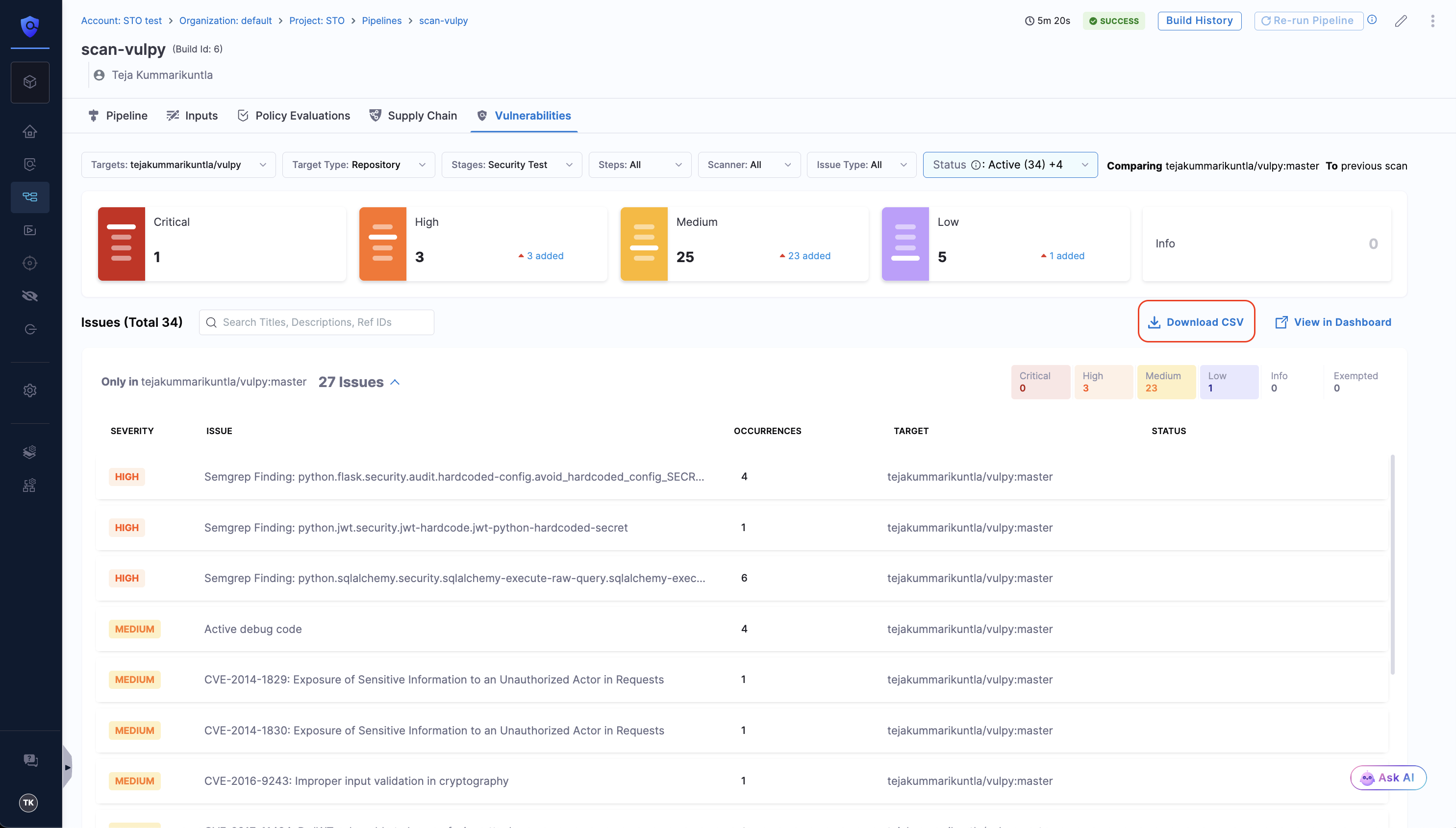
Task: Click the TK user avatar
Action: [28, 803]
